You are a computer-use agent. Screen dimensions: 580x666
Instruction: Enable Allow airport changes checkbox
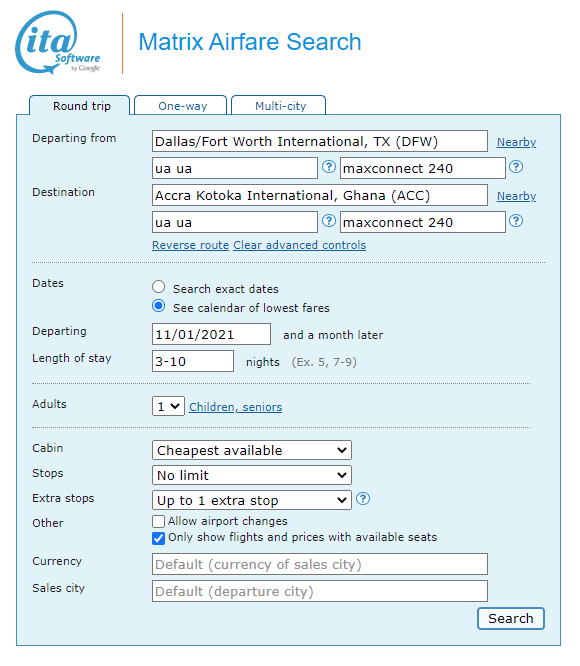coord(158,521)
